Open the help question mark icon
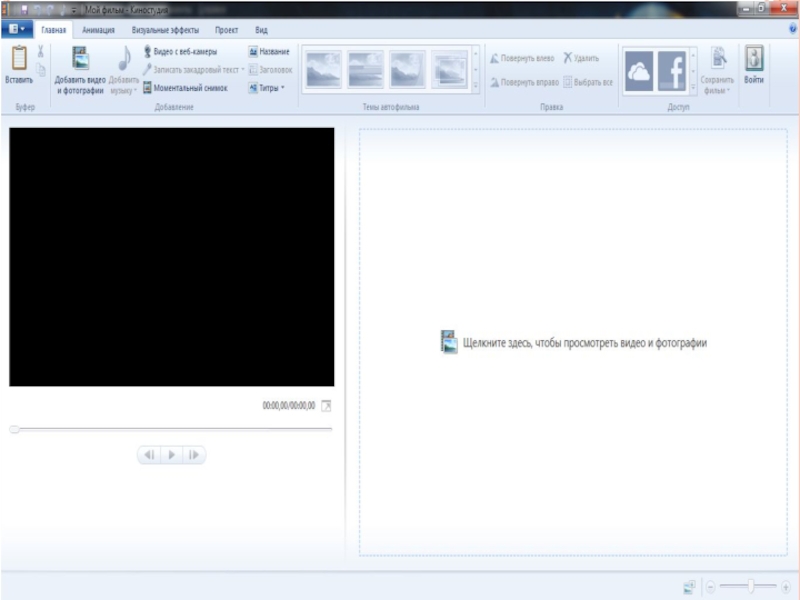Screen dimensions: 800x600 tap(790, 31)
